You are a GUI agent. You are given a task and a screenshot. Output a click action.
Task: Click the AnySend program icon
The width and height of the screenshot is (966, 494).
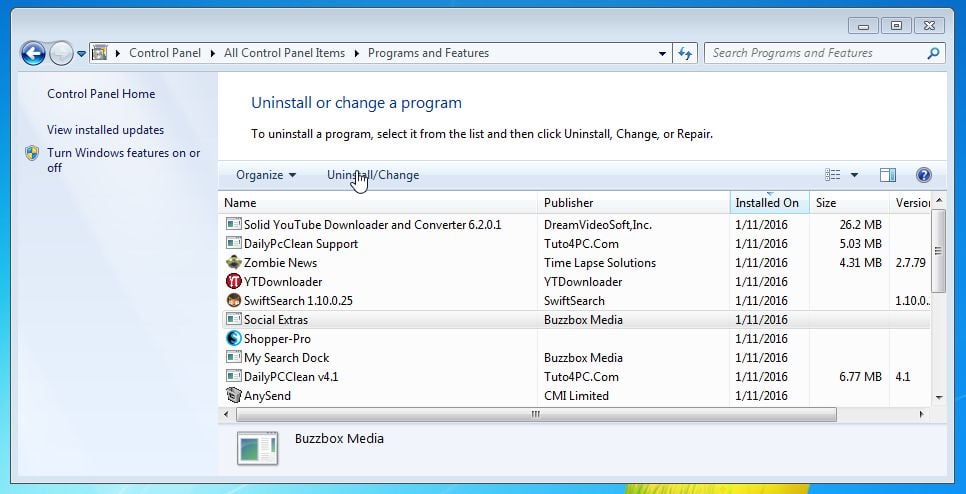(x=234, y=396)
